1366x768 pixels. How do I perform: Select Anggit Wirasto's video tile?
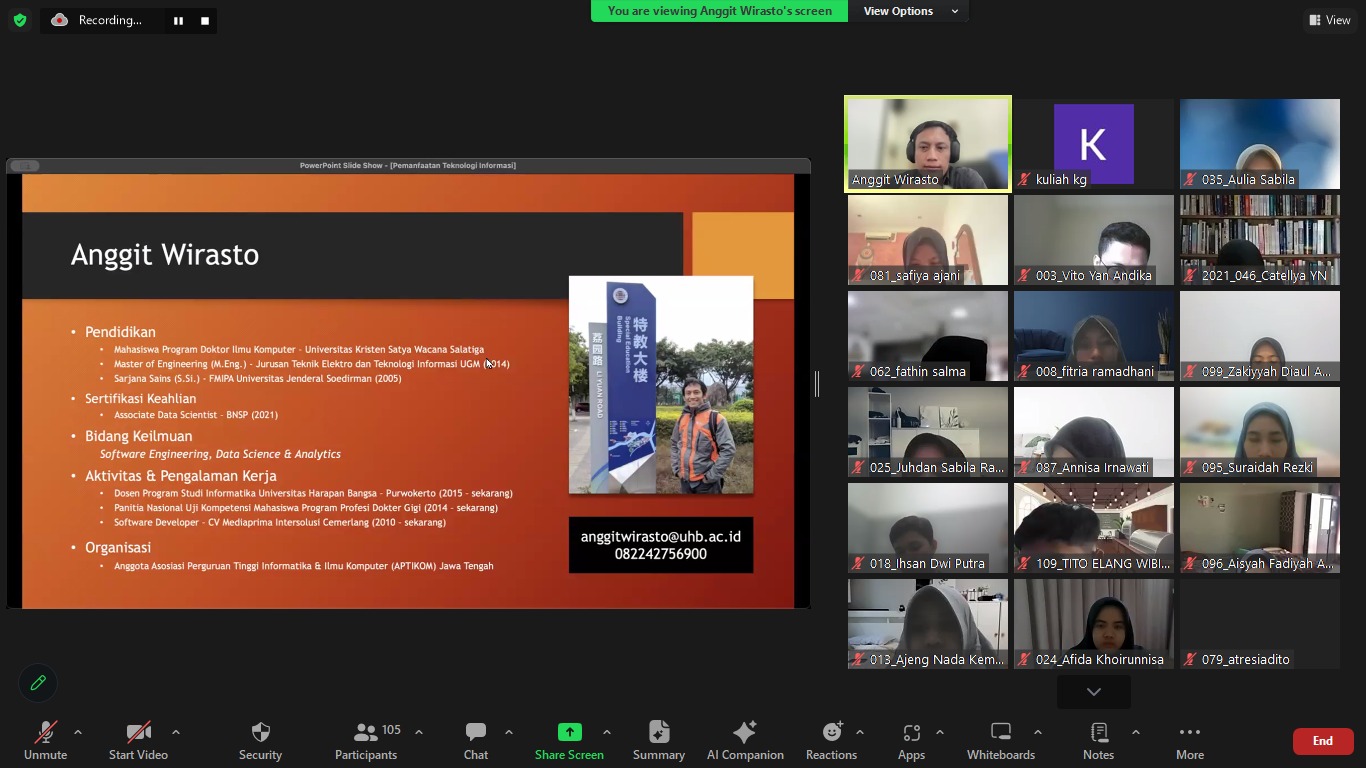928,143
